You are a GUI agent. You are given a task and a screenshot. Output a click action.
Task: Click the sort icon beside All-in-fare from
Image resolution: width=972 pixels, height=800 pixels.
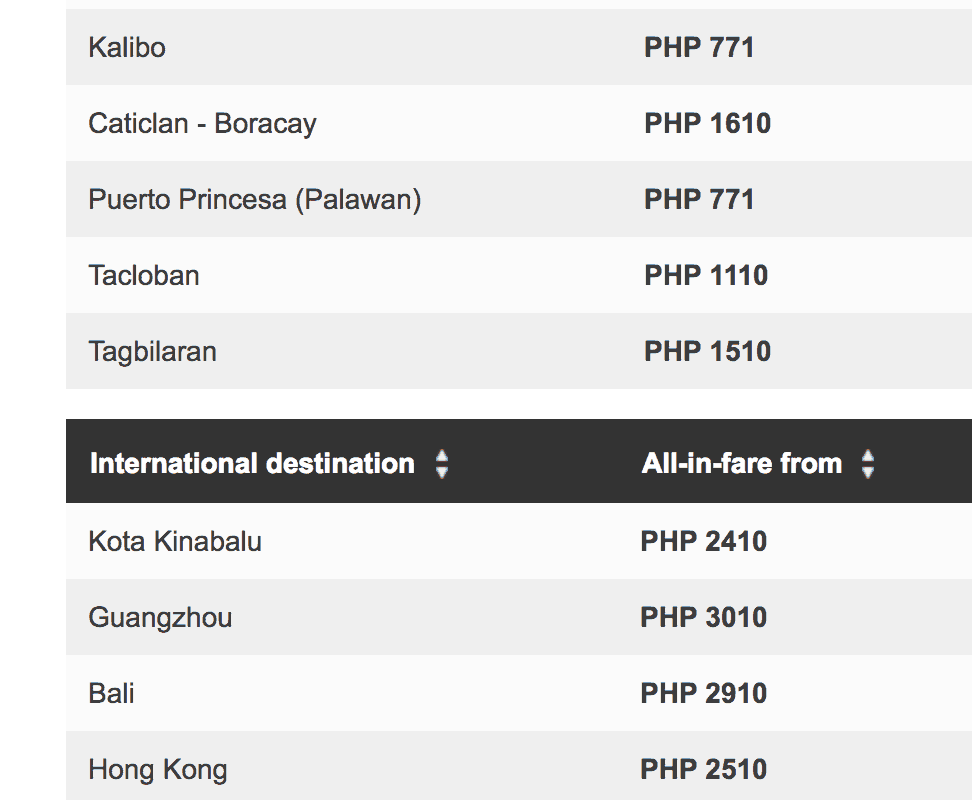point(868,464)
